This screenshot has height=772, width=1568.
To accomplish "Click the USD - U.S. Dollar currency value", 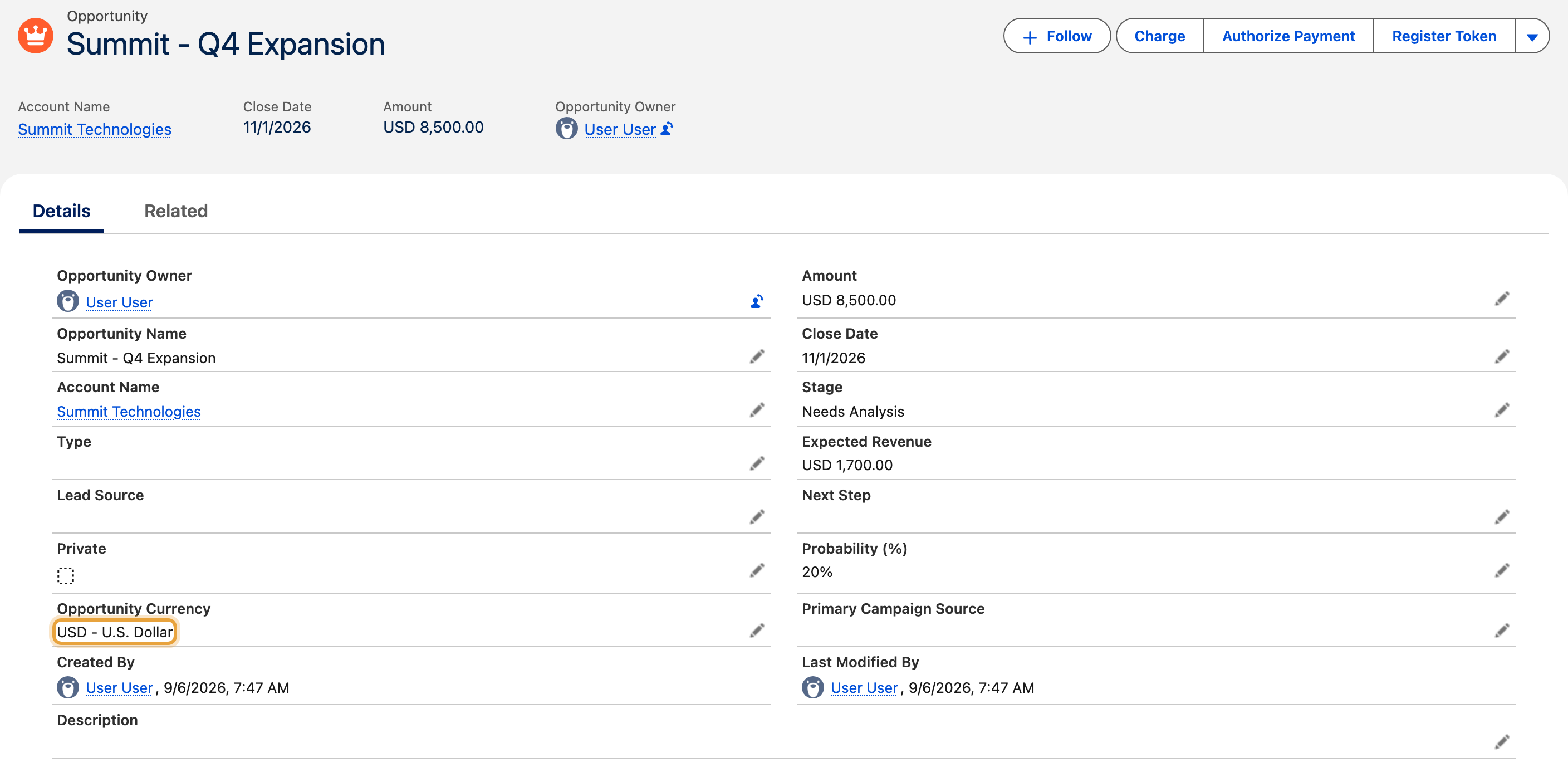I will coord(115,632).
